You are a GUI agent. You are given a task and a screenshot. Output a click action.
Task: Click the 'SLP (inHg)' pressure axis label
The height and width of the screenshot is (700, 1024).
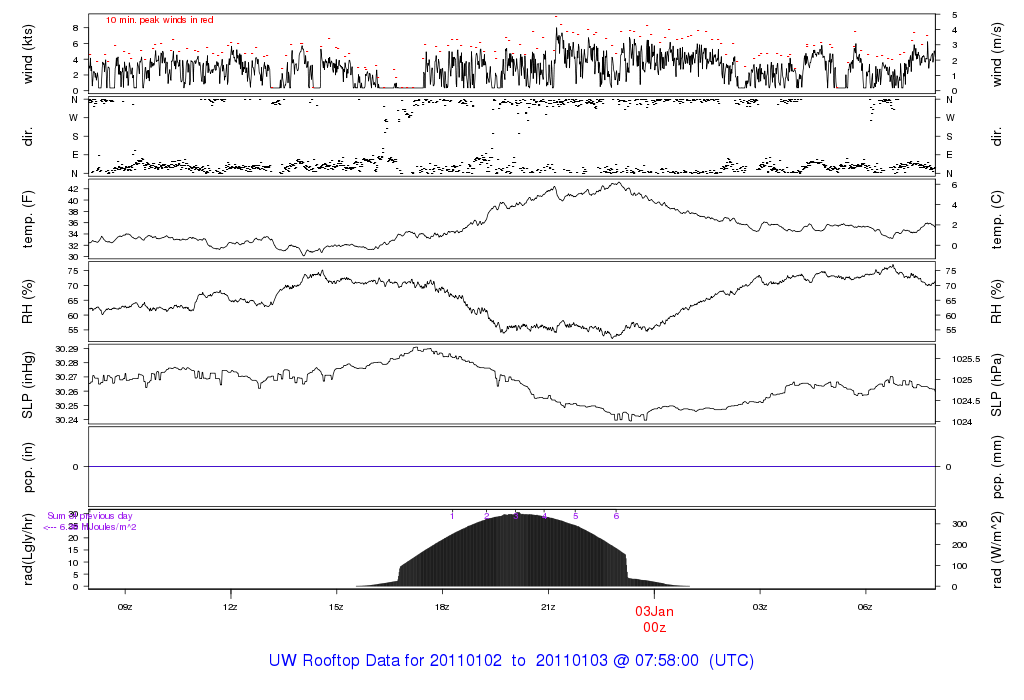click(x=28, y=385)
